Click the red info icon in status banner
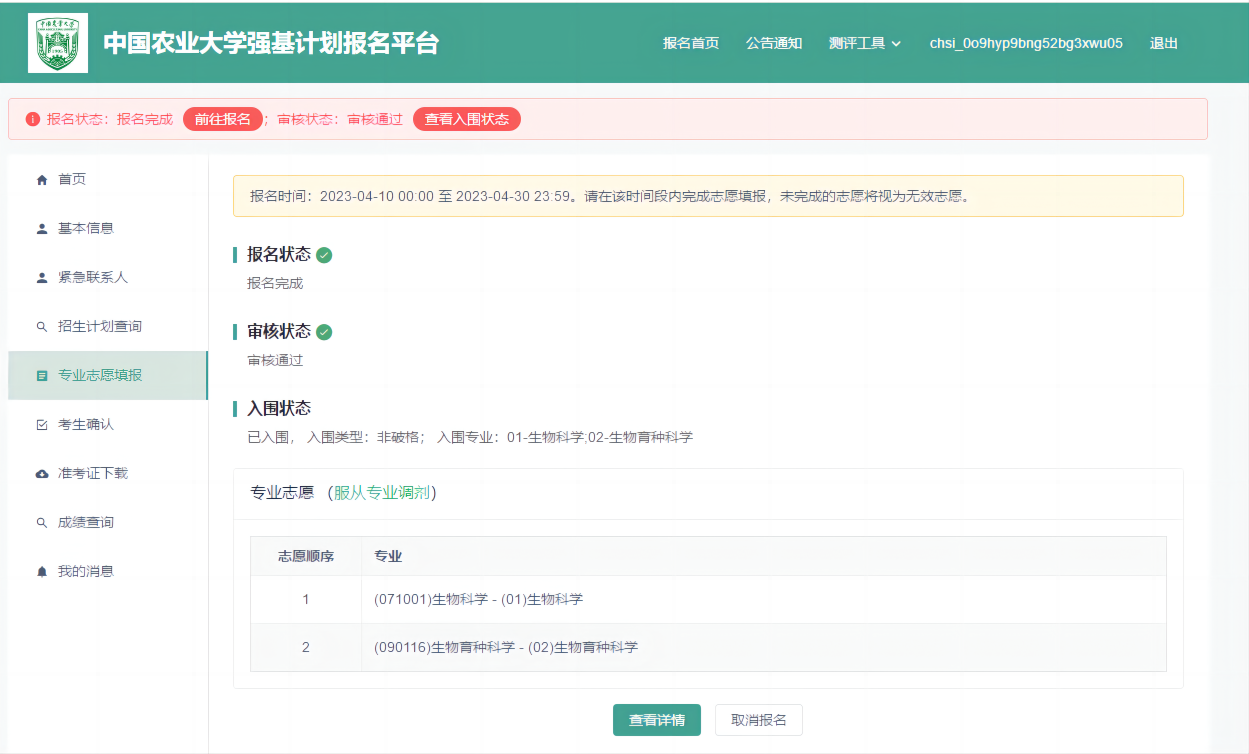1249x754 pixels. pos(33,119)
